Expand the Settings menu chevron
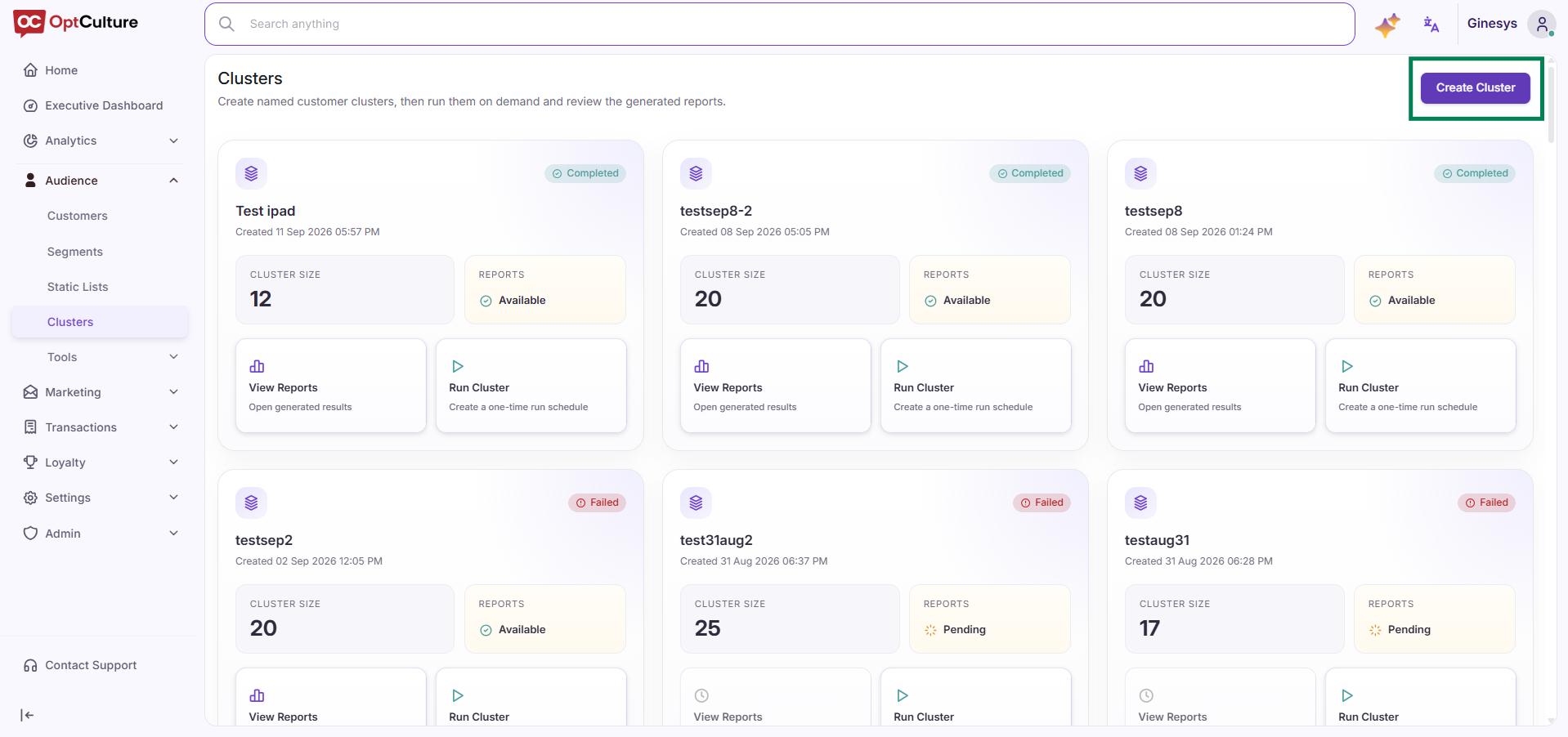Image resolution: width=1568 pixels, height=737 pixels. [x=173, y=498]
